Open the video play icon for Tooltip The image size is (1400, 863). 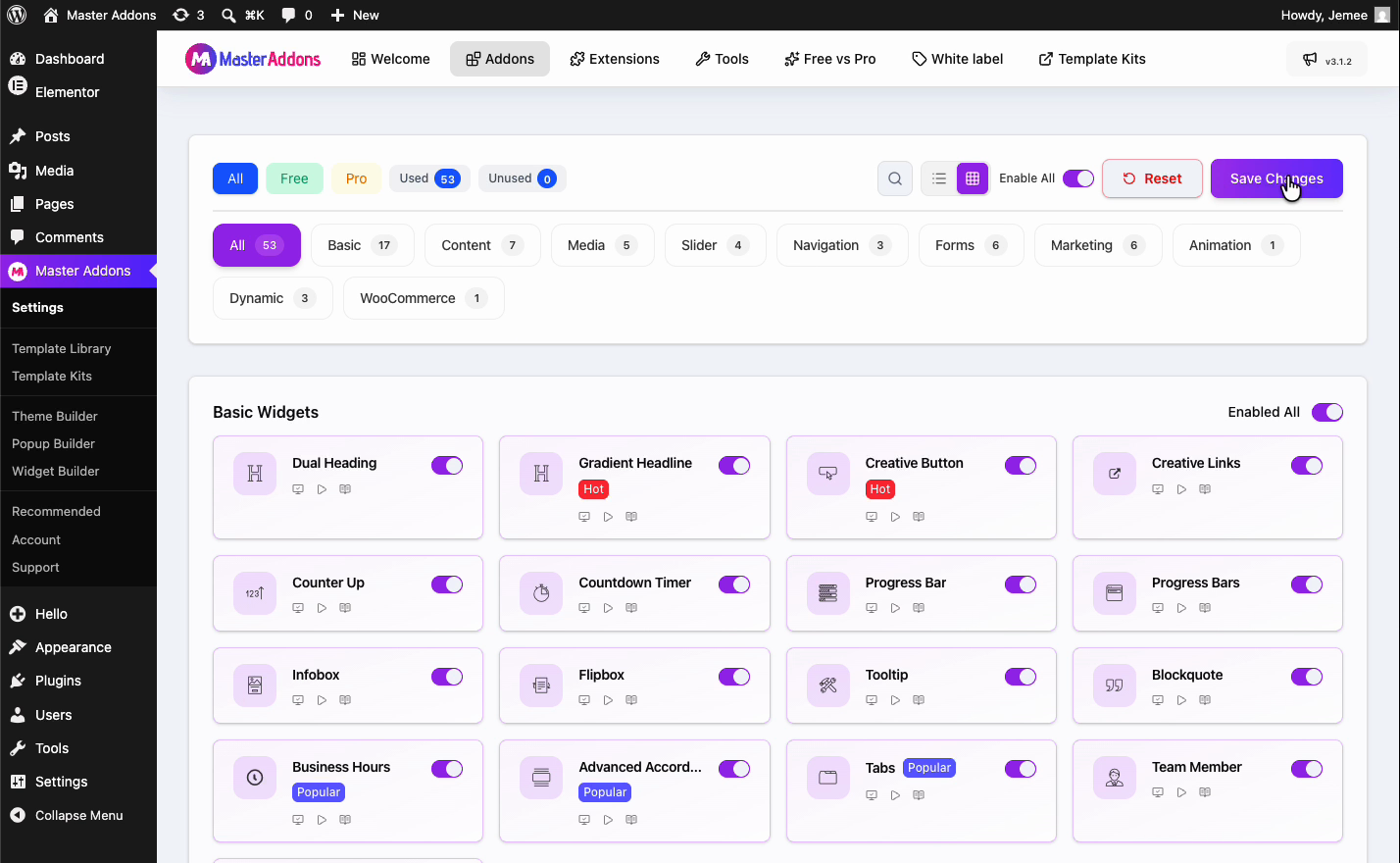tap(895, 700)
